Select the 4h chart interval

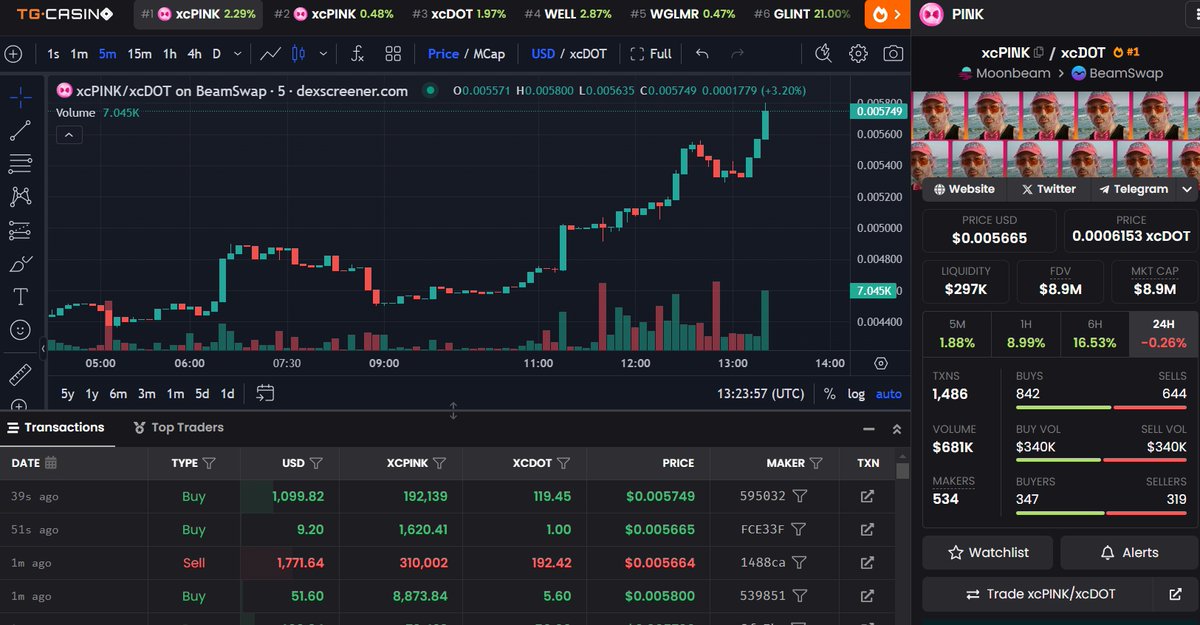194,54
